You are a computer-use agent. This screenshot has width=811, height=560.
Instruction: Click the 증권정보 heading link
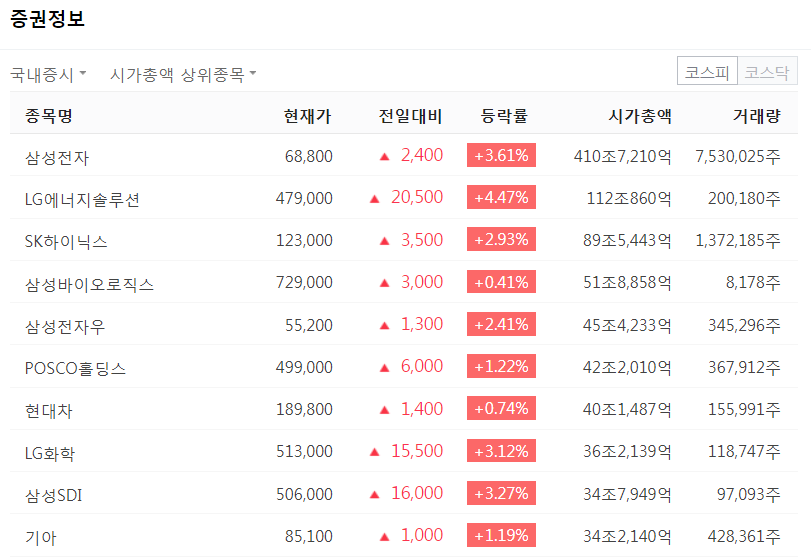click(47, 19)
